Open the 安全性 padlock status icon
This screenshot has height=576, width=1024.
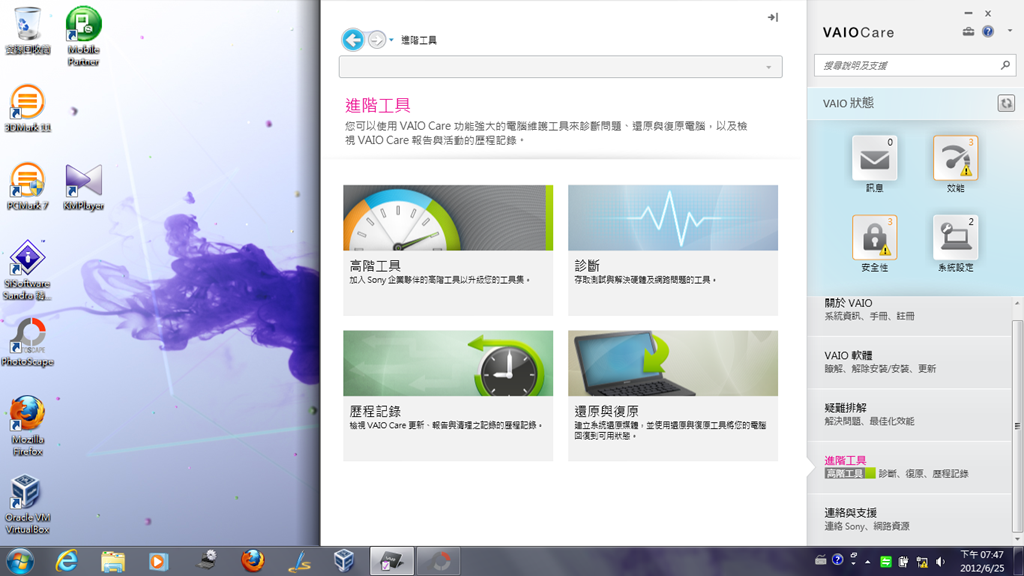pyautogui.click(x=874, y=237)
